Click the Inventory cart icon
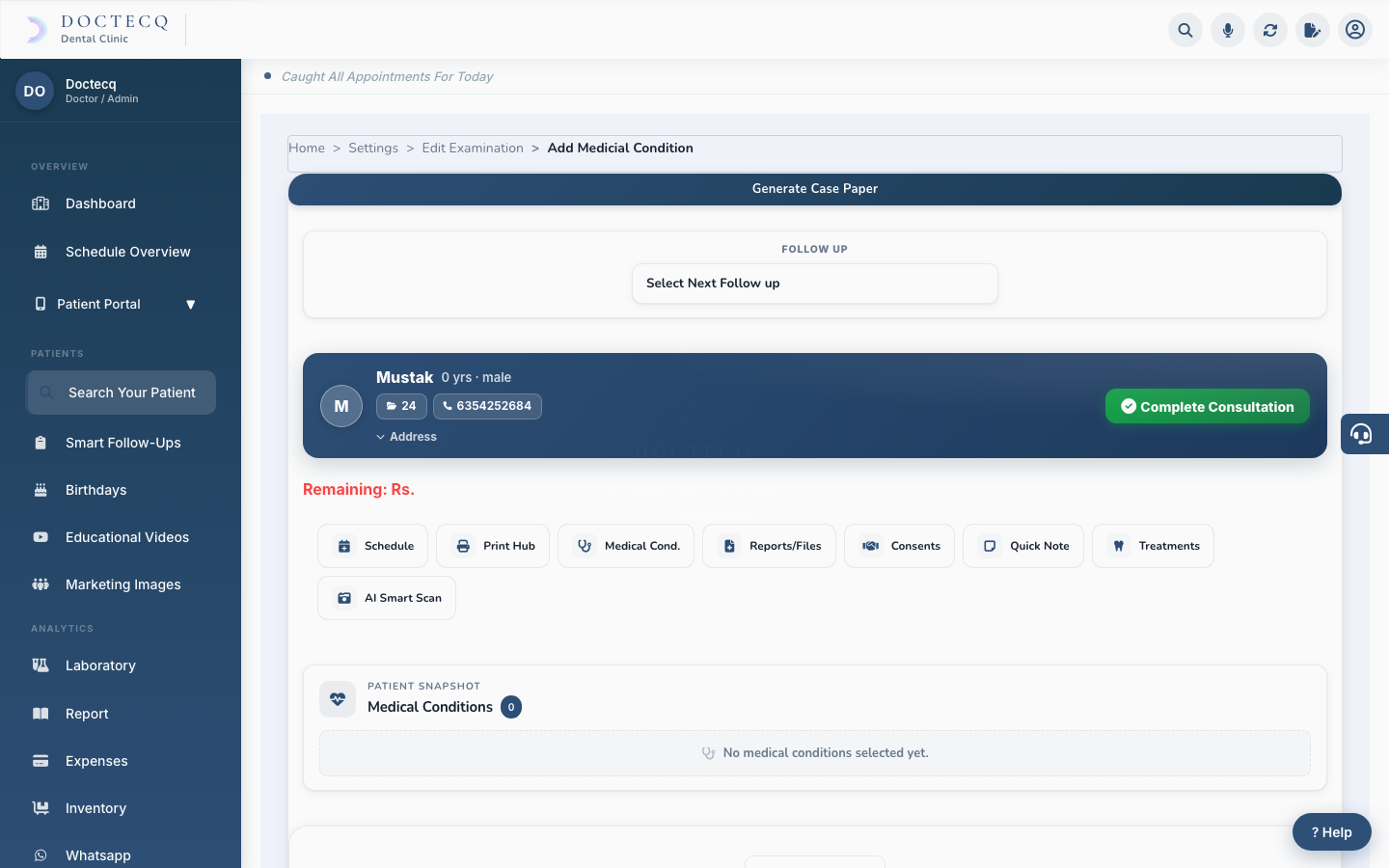The image size is (1389, 868). coord(41,808)
